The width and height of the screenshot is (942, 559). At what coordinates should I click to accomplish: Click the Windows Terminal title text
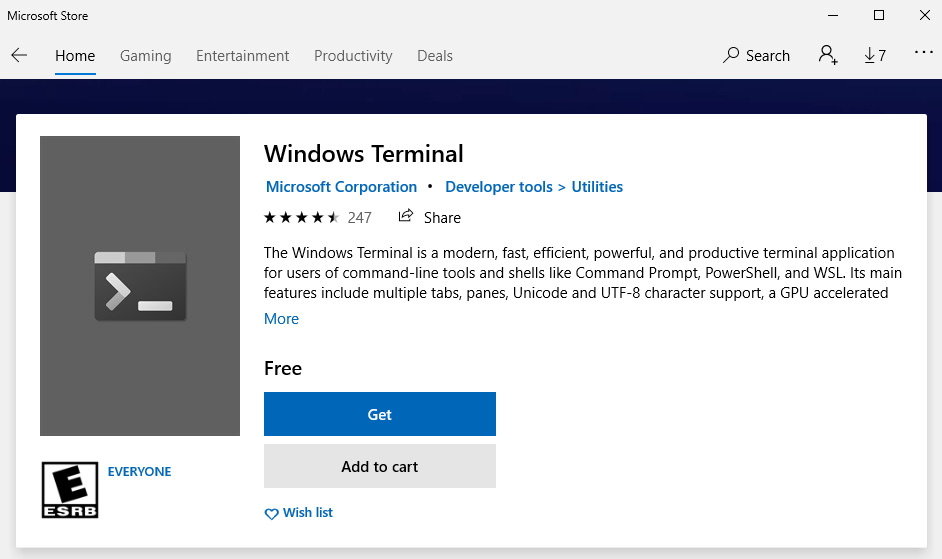tap(363, 154)
